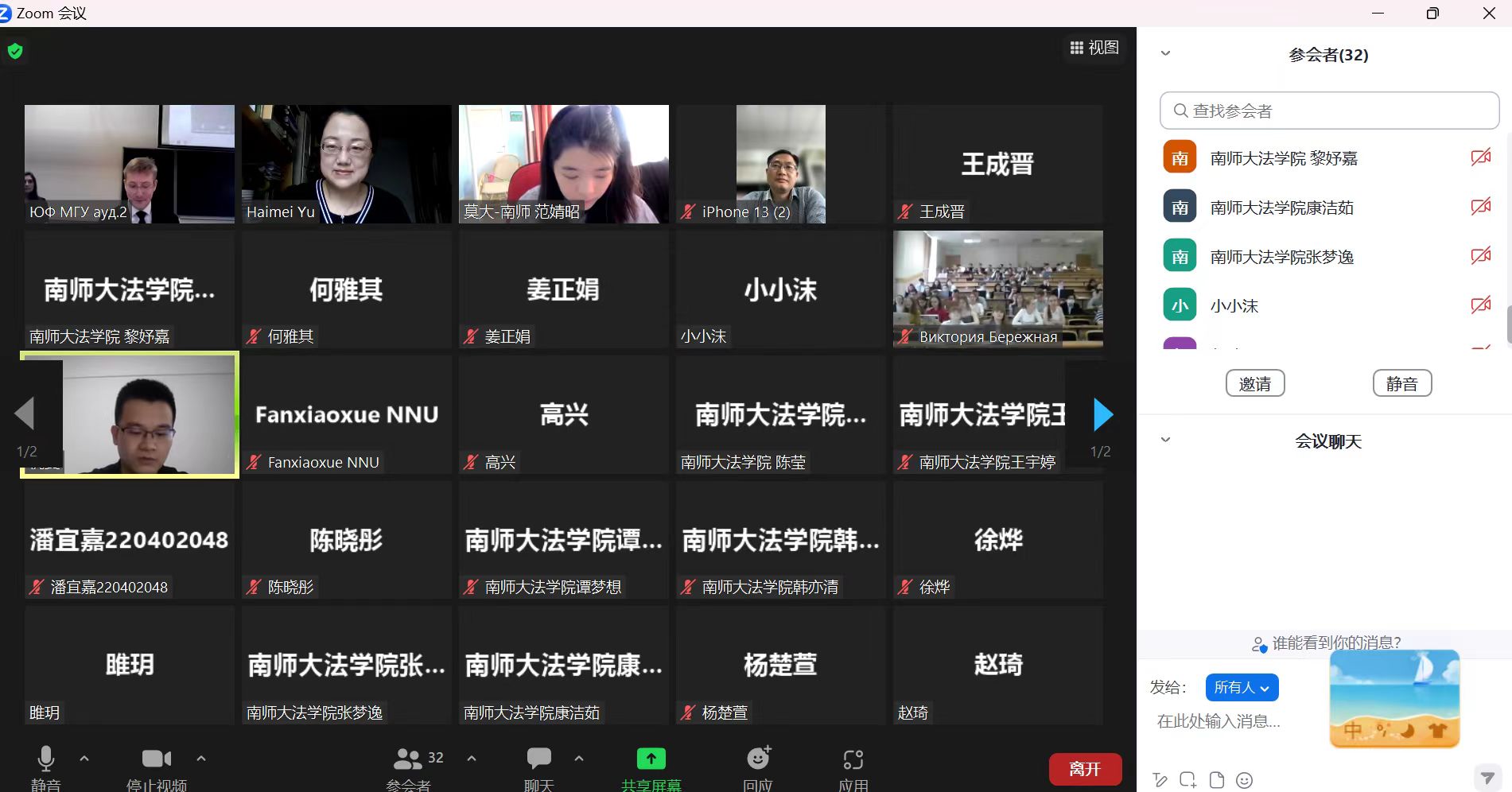Collapse the 会议聊天 panel chevron
The image size is (1512, 792).
point(1165,440)
